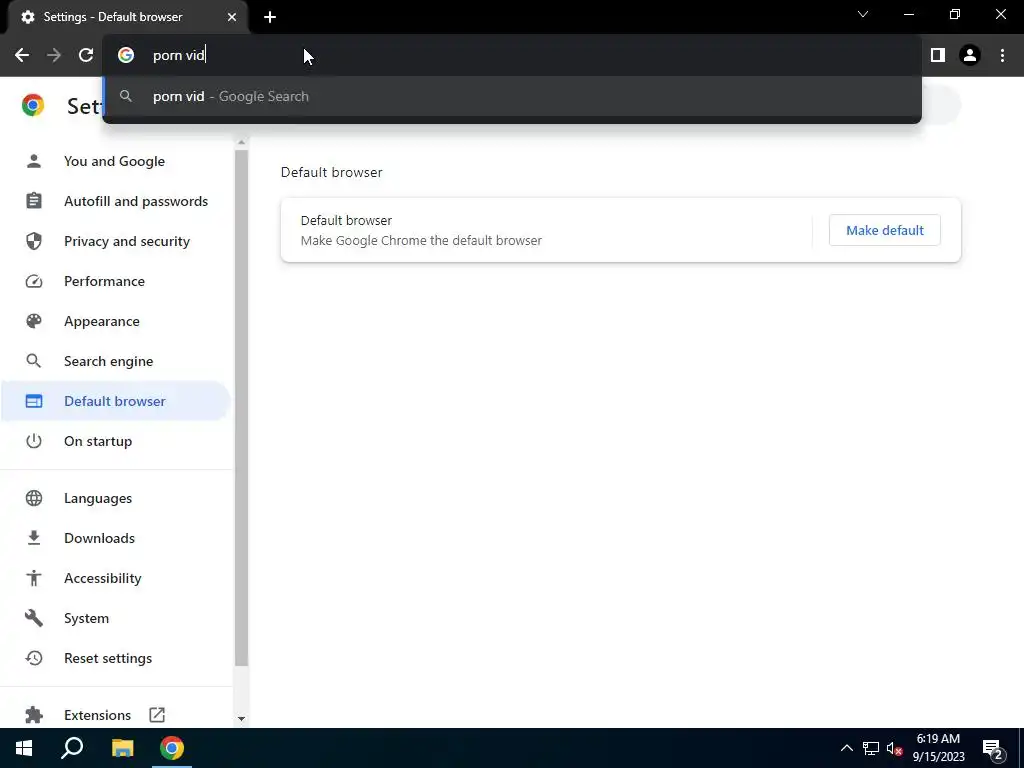Open Appearance settings

tap(102, 321)
